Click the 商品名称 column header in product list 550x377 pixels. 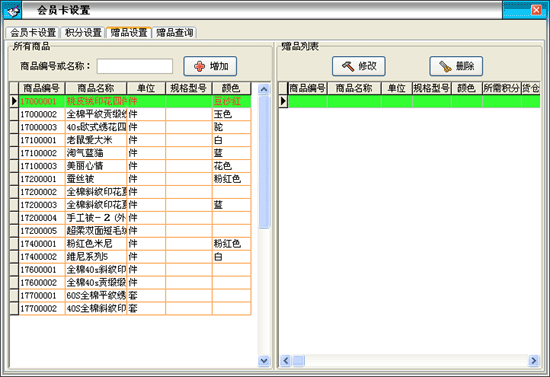96,88
